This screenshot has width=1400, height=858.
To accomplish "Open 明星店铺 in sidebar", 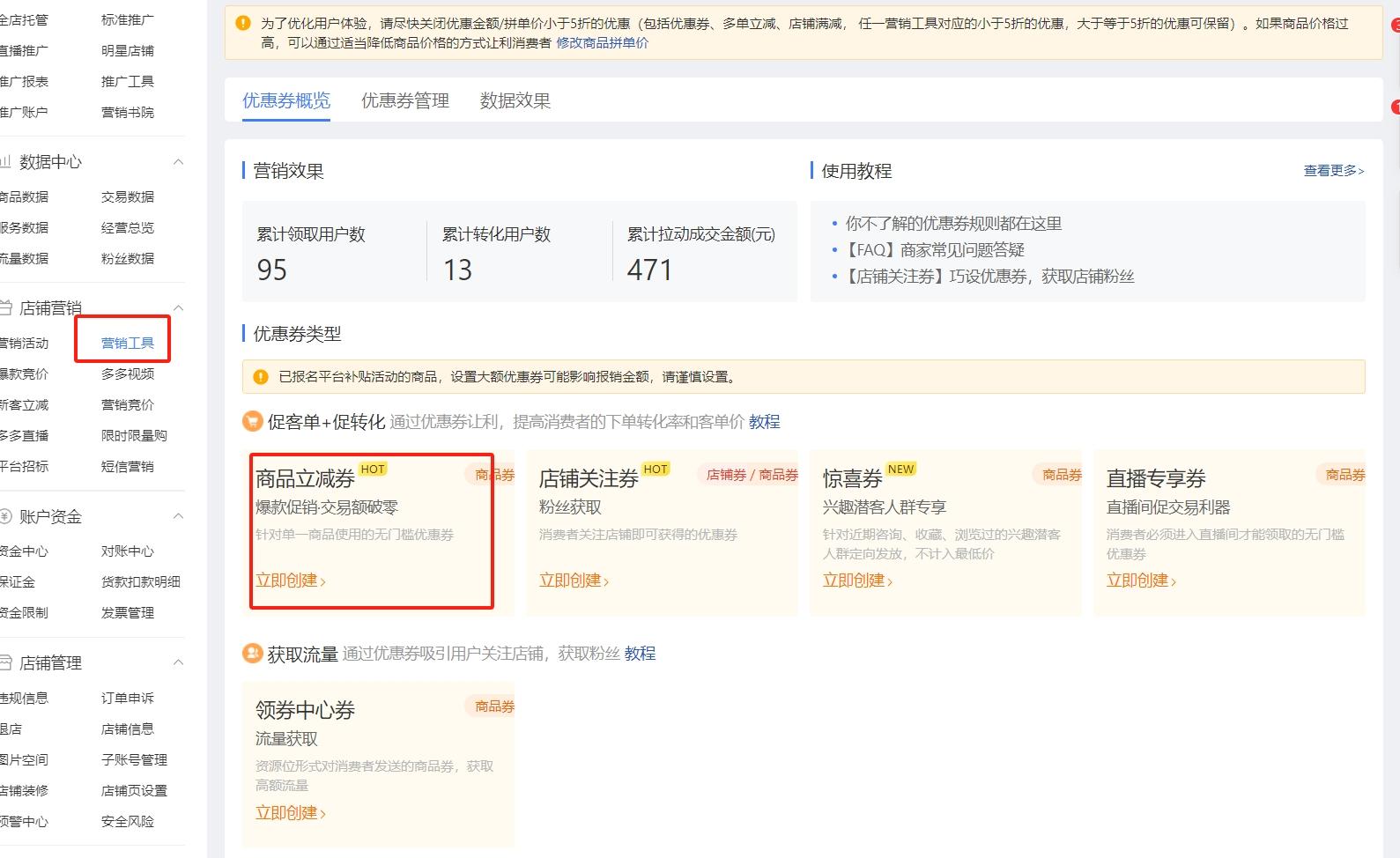I will (128, 50).
